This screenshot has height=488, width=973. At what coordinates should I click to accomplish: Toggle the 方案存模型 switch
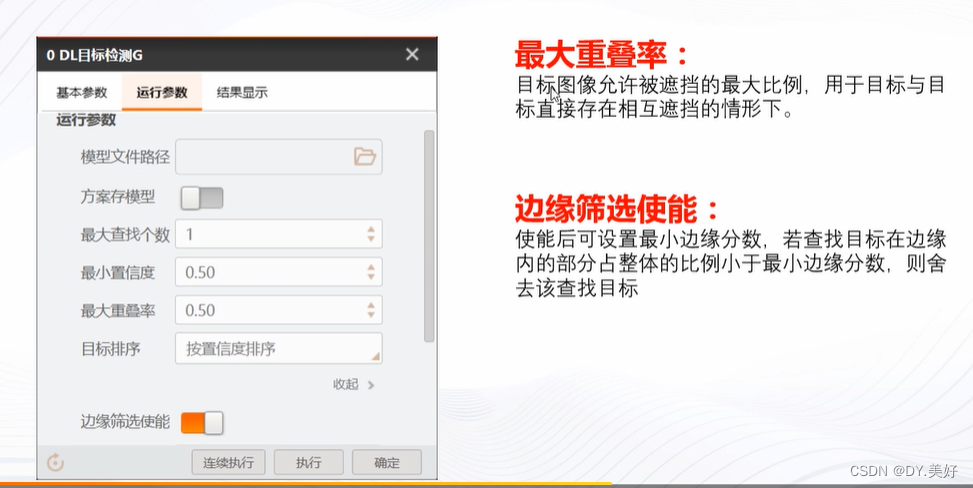click(x=202, y=198)
